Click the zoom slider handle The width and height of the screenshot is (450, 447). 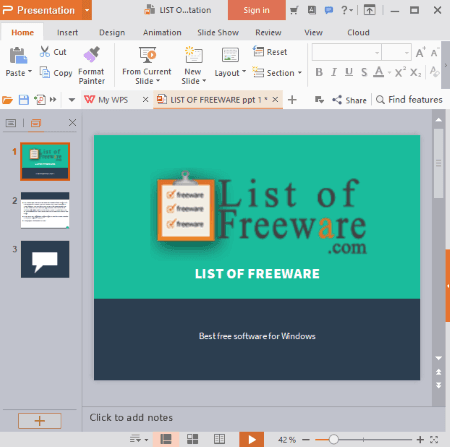pos(333,439)
